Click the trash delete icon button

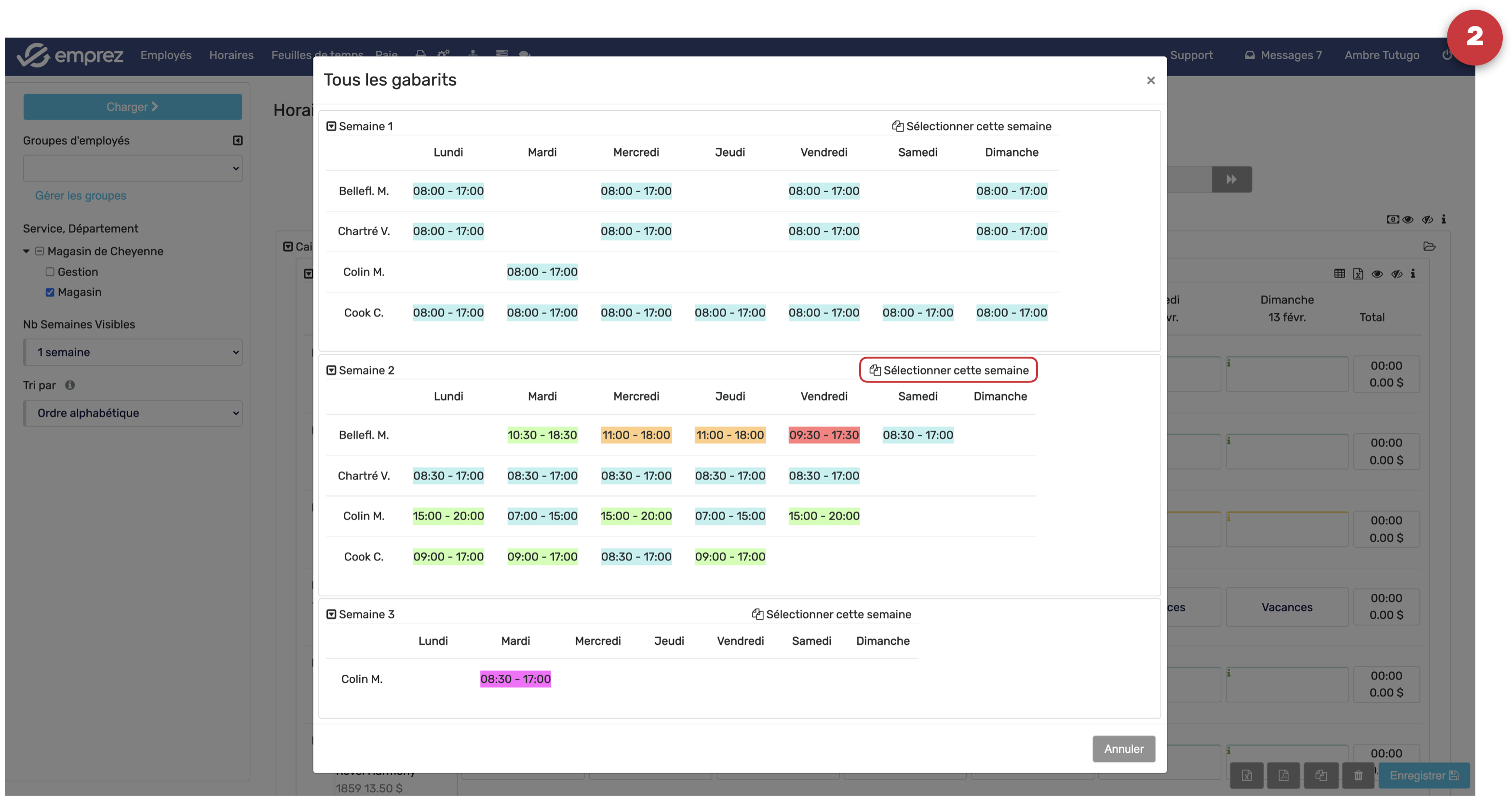(1358, 776)
